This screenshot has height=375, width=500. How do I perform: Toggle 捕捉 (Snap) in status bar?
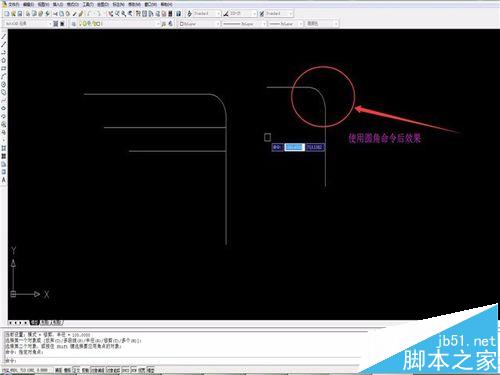pyautogui.click(x=58, y=370)
